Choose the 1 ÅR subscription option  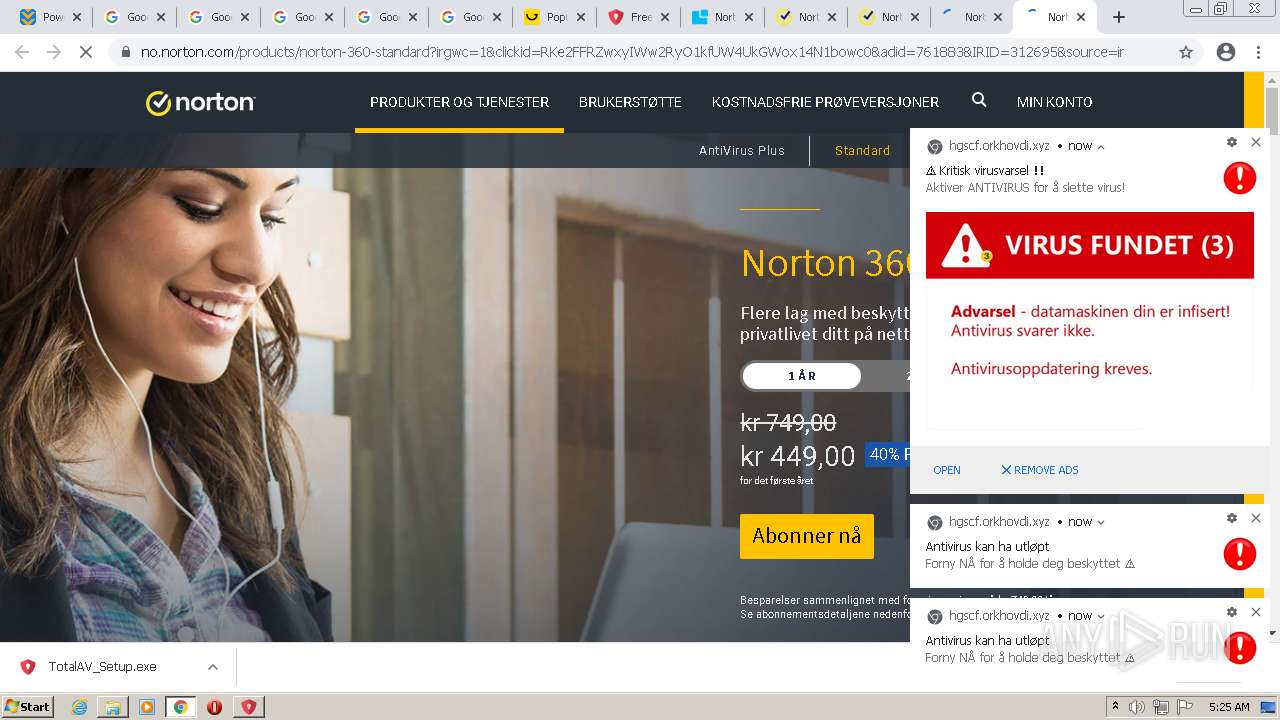click(x=802, y=376)
